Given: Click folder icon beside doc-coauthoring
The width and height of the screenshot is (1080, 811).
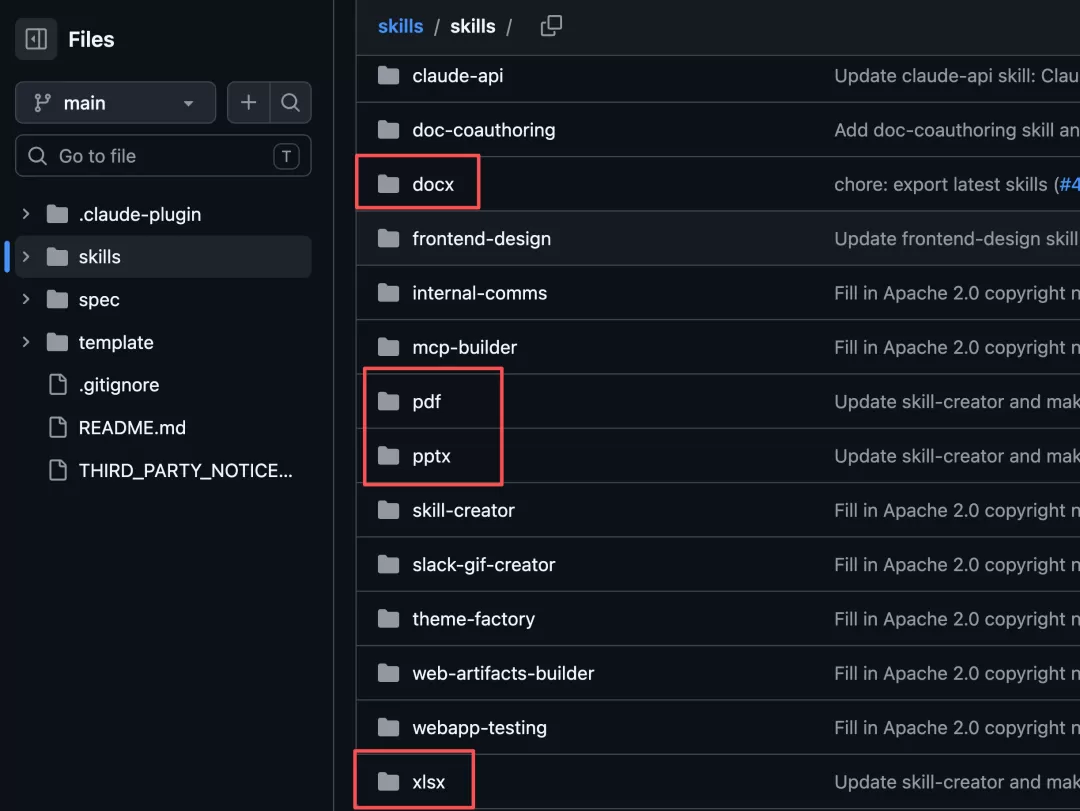Looking at the screenshot, I should pyautogui.click(x=388, y=130).
